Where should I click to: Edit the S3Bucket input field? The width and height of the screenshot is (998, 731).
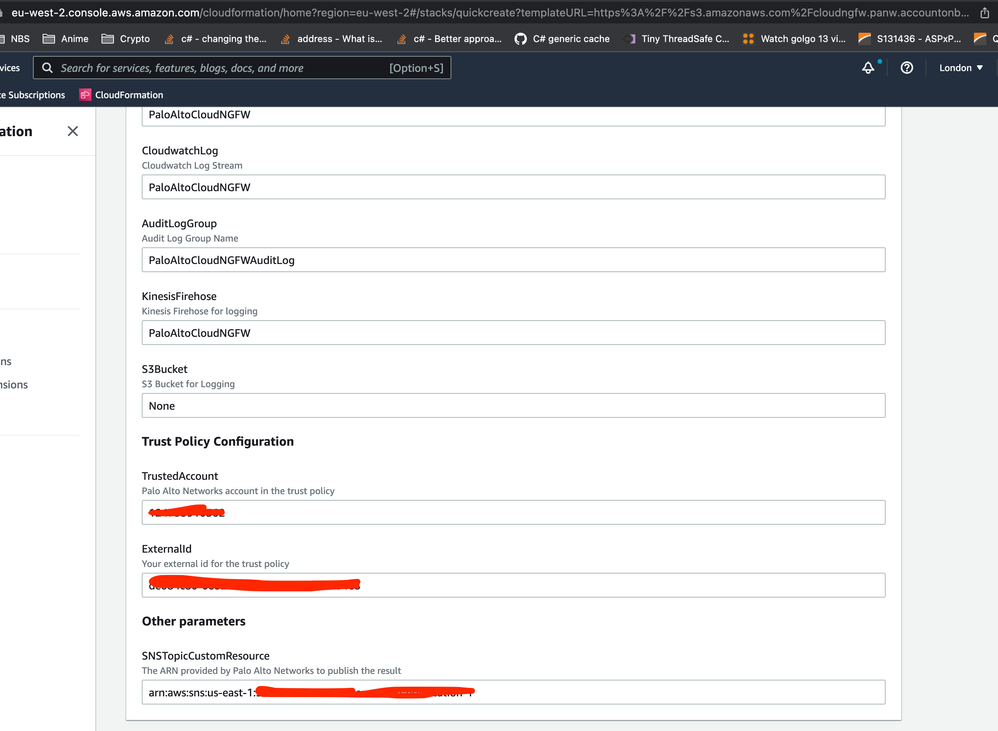point(514,405)
